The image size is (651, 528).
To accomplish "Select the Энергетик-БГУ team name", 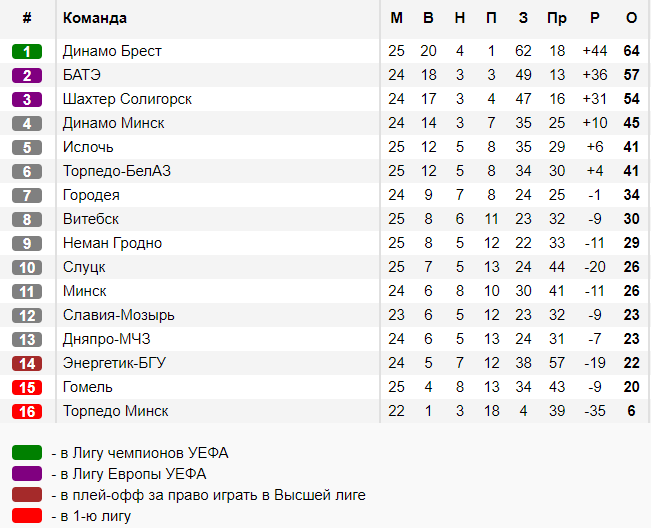I will click(x=114, y=363).
